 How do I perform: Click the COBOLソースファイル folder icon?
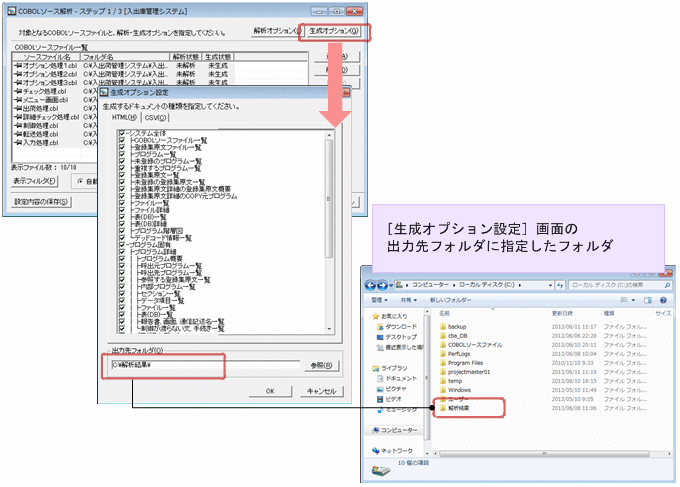tap(443, 345)
